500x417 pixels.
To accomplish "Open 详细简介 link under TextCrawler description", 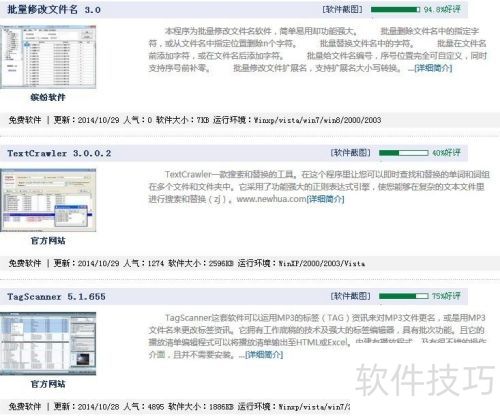I will click(x=325, y=199).
